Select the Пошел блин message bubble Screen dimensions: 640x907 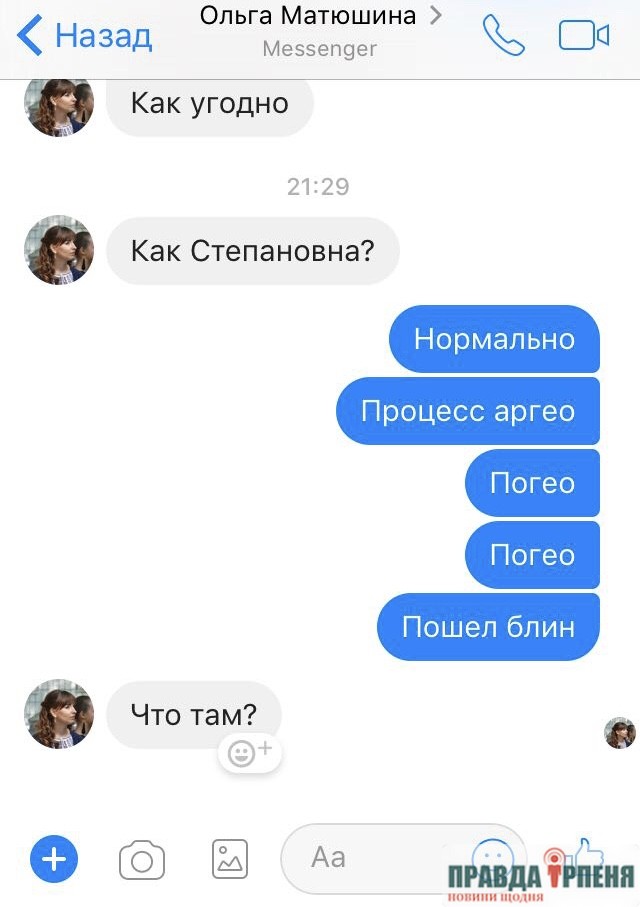click(488, 627)
